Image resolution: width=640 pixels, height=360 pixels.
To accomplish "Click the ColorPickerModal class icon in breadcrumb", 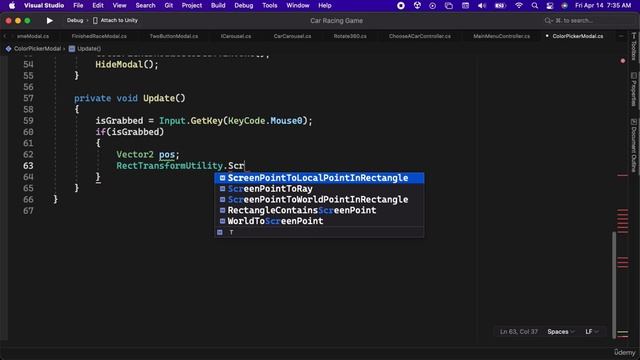I will pos(8,49).
